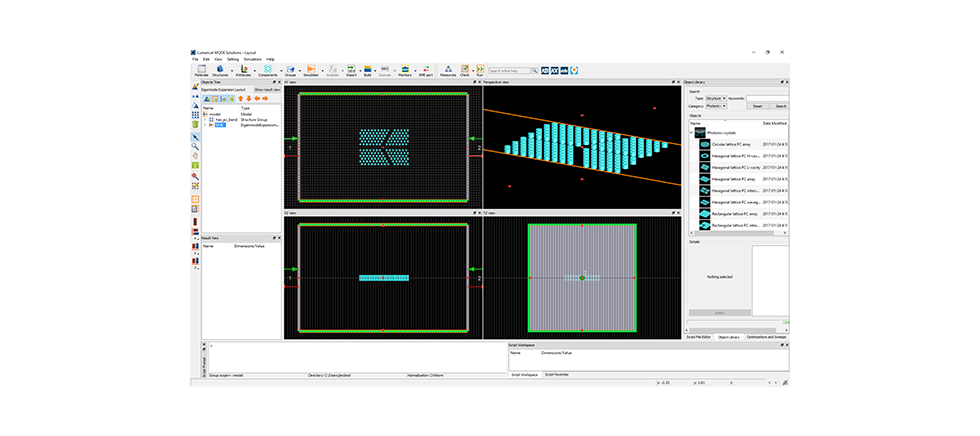Toggle the second filter button in Objects Tree toolbar
The height and width of the screenshot is (436, 980).
215,99
